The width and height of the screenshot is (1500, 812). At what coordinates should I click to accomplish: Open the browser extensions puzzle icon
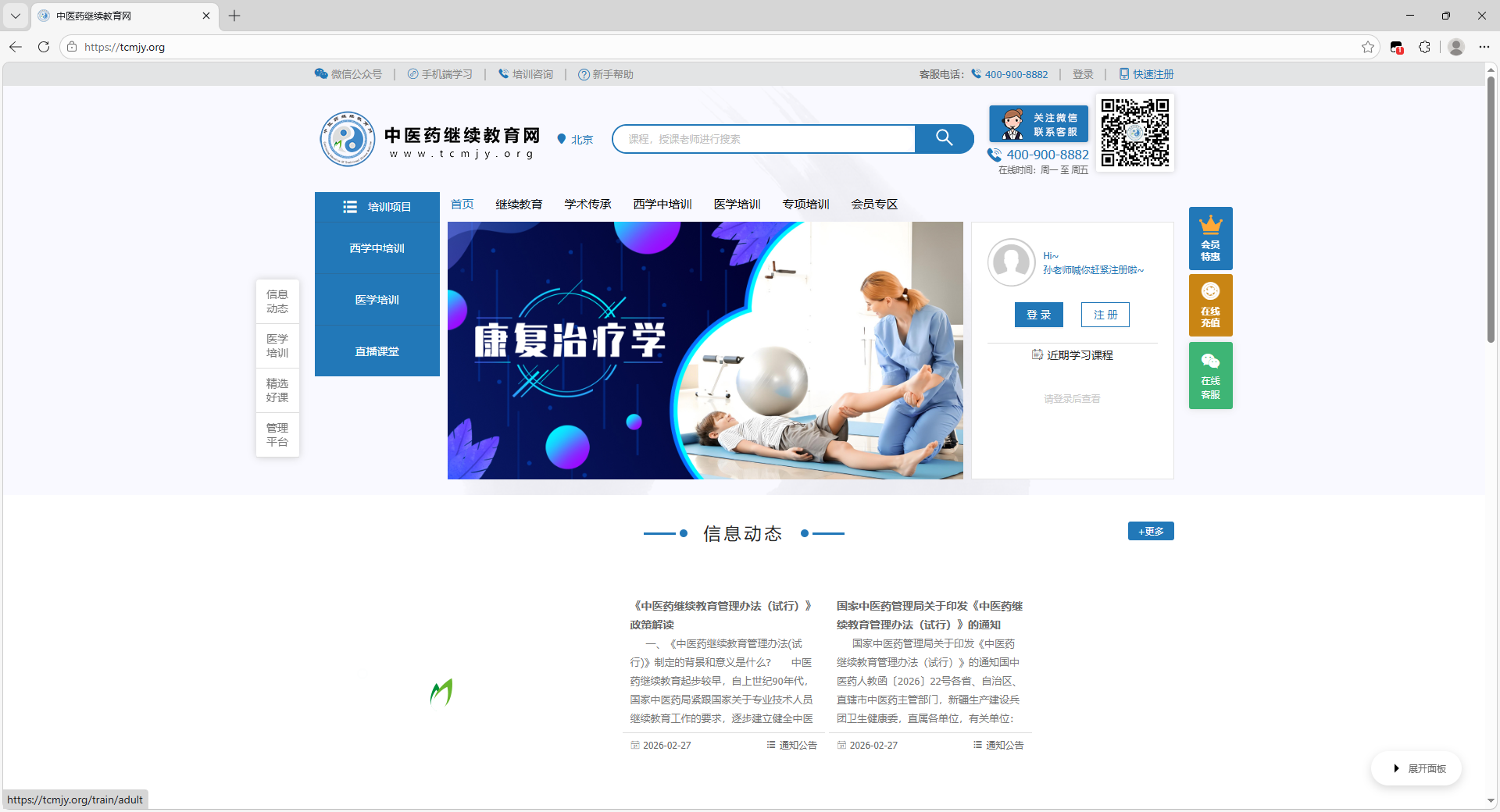1424,47
